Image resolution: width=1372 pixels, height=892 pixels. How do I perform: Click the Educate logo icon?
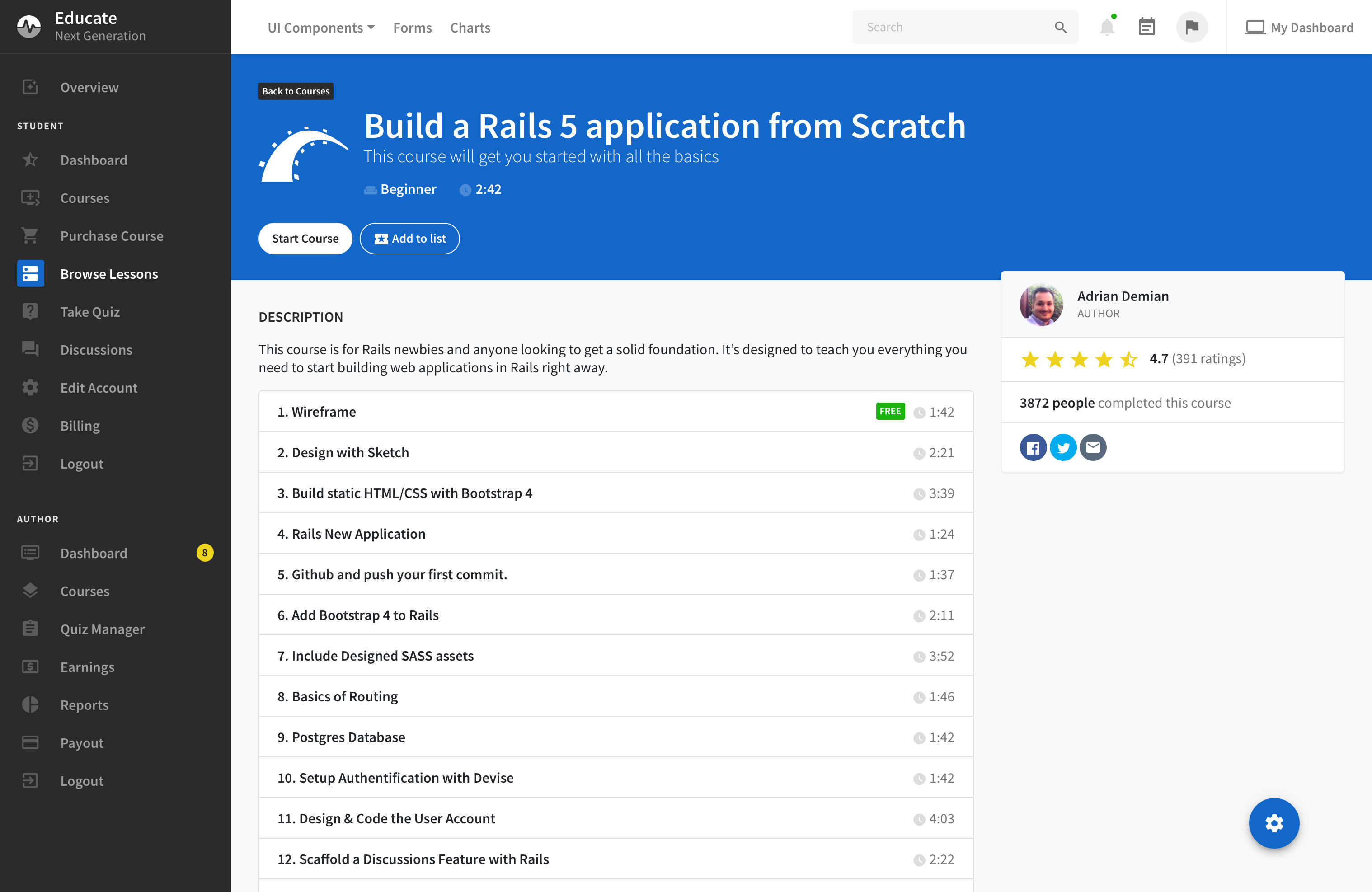29,27
